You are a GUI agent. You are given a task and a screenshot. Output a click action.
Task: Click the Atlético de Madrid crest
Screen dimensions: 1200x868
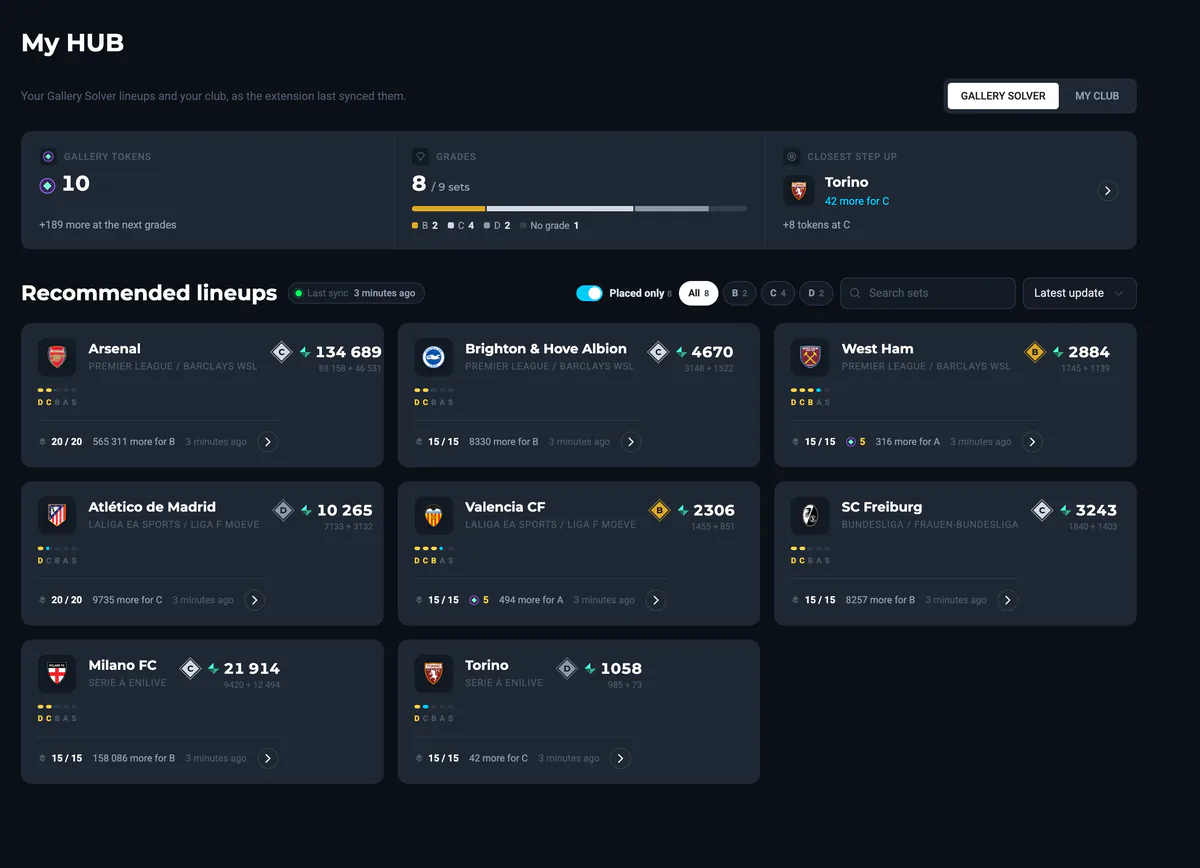click(x=57, y=515)
